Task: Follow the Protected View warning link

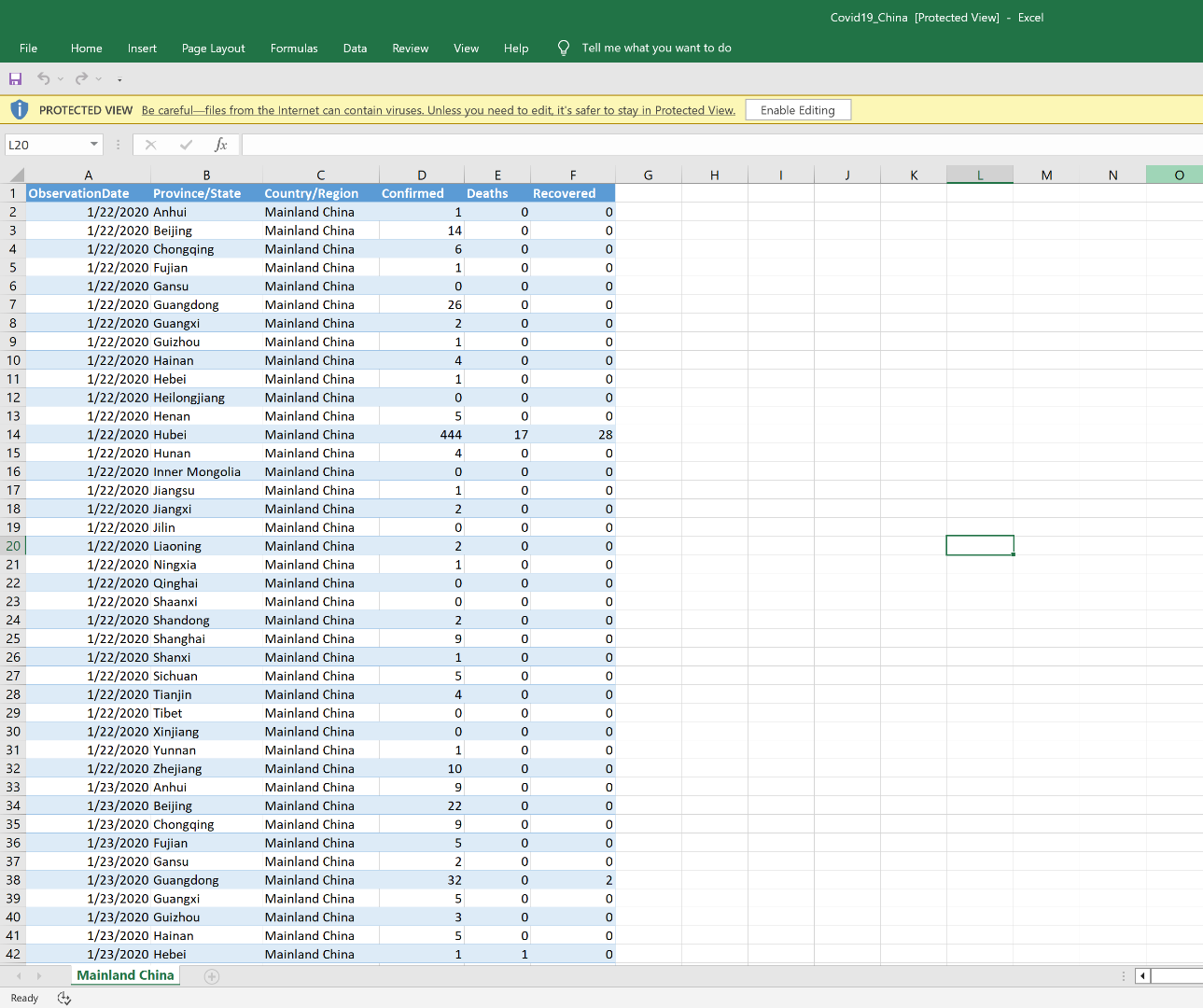Action: 438,110
